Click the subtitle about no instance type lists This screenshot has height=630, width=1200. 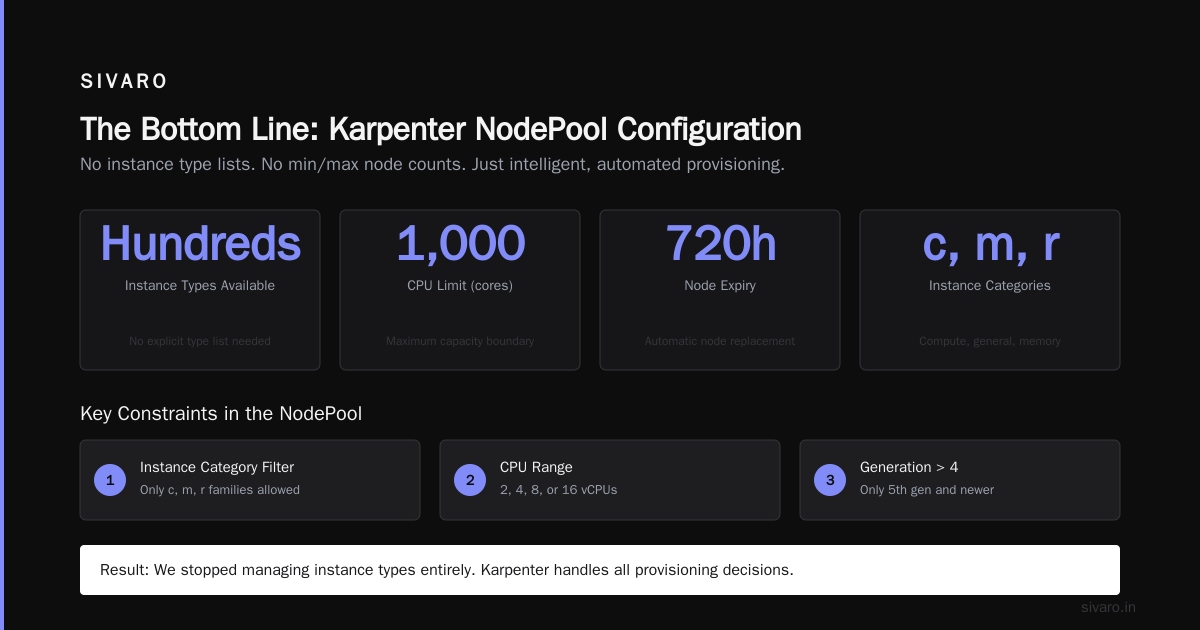pos(432,165)
